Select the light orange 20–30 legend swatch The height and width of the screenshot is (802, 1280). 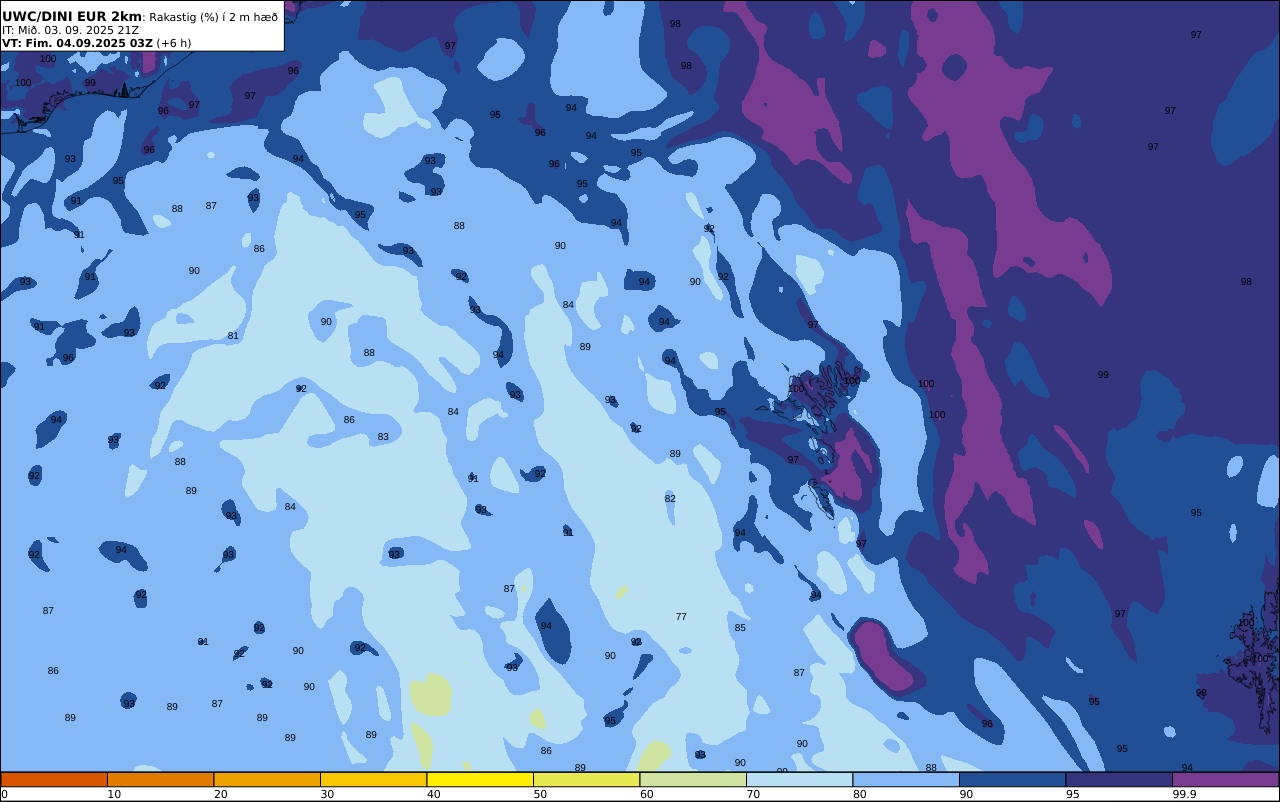tap(267, 779)
